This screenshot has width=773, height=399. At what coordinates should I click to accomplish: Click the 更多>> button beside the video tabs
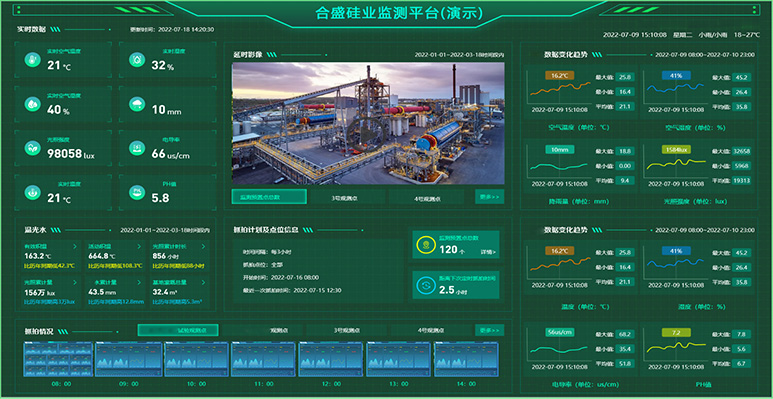(x=490, y=197)
